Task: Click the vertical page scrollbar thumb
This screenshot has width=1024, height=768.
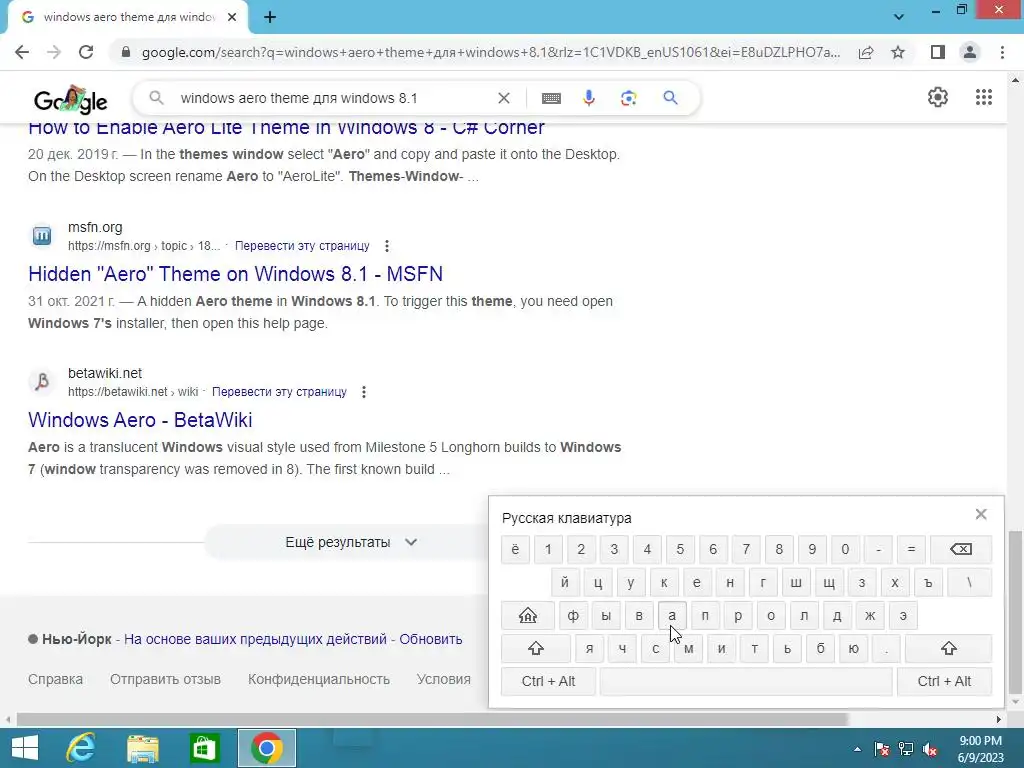Action: click(1015, 611)
